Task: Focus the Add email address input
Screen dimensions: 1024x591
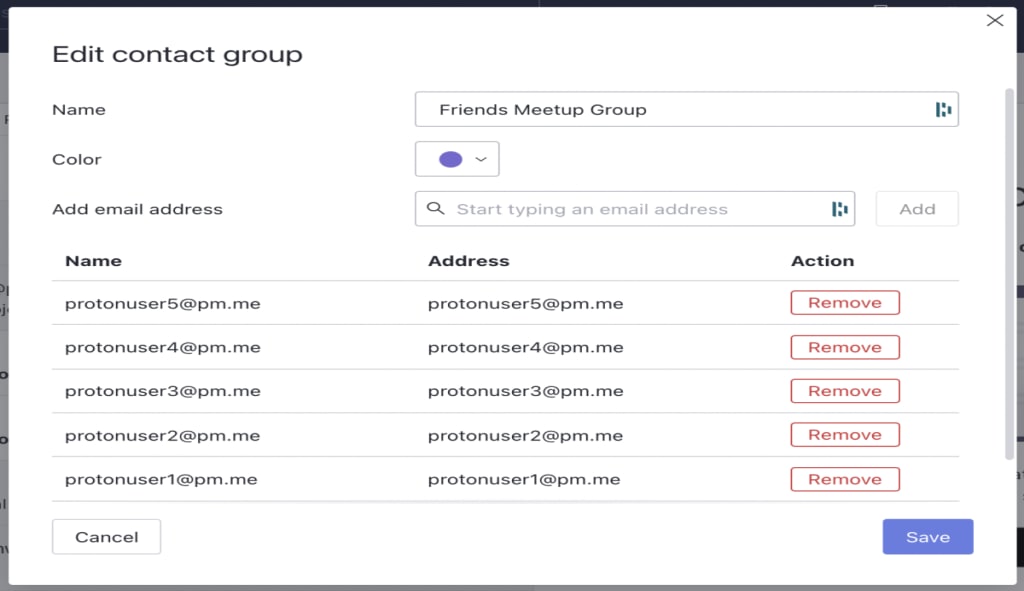Action: 630,209
